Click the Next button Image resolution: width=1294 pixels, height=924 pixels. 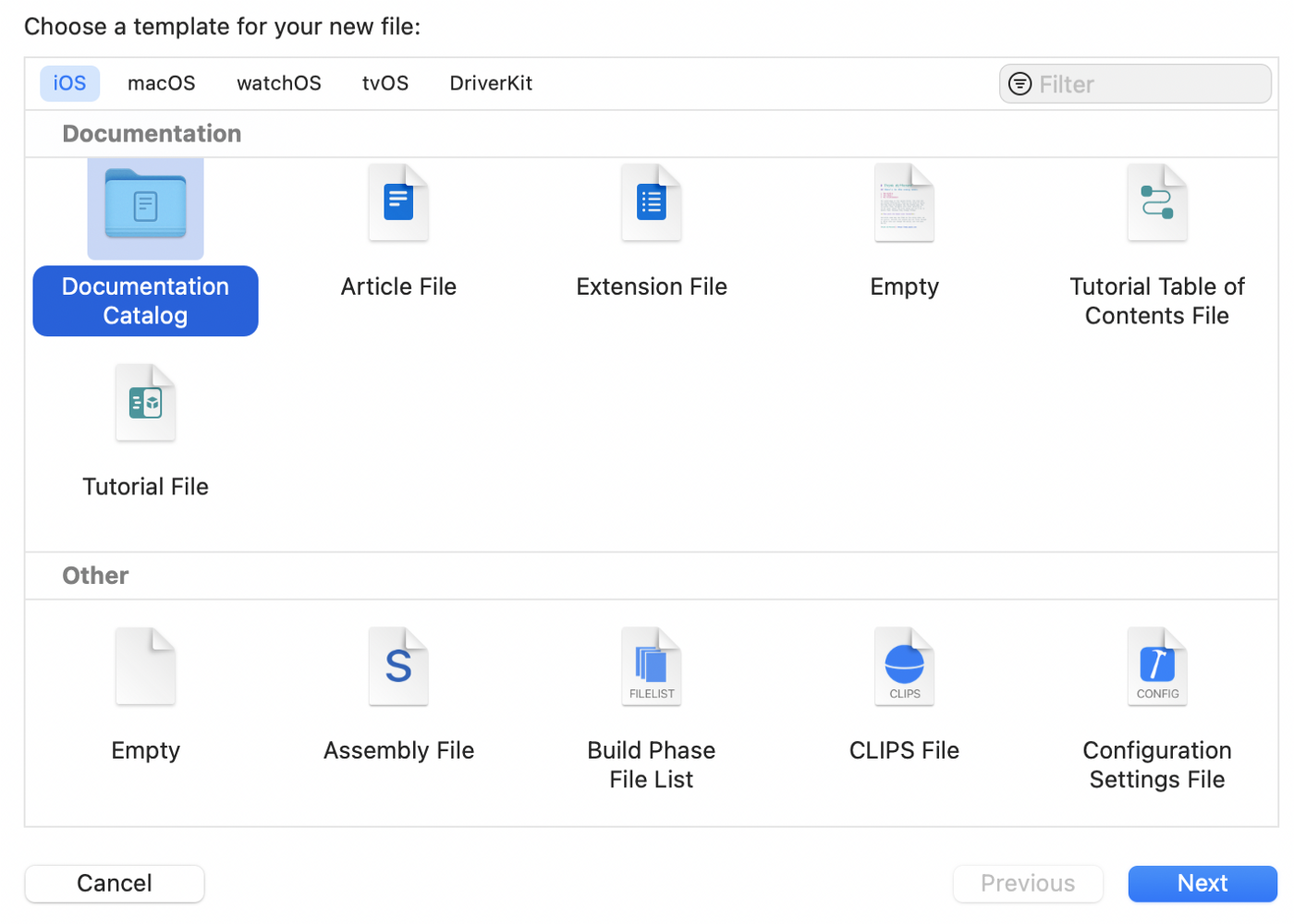click(x=1202, y=883)
